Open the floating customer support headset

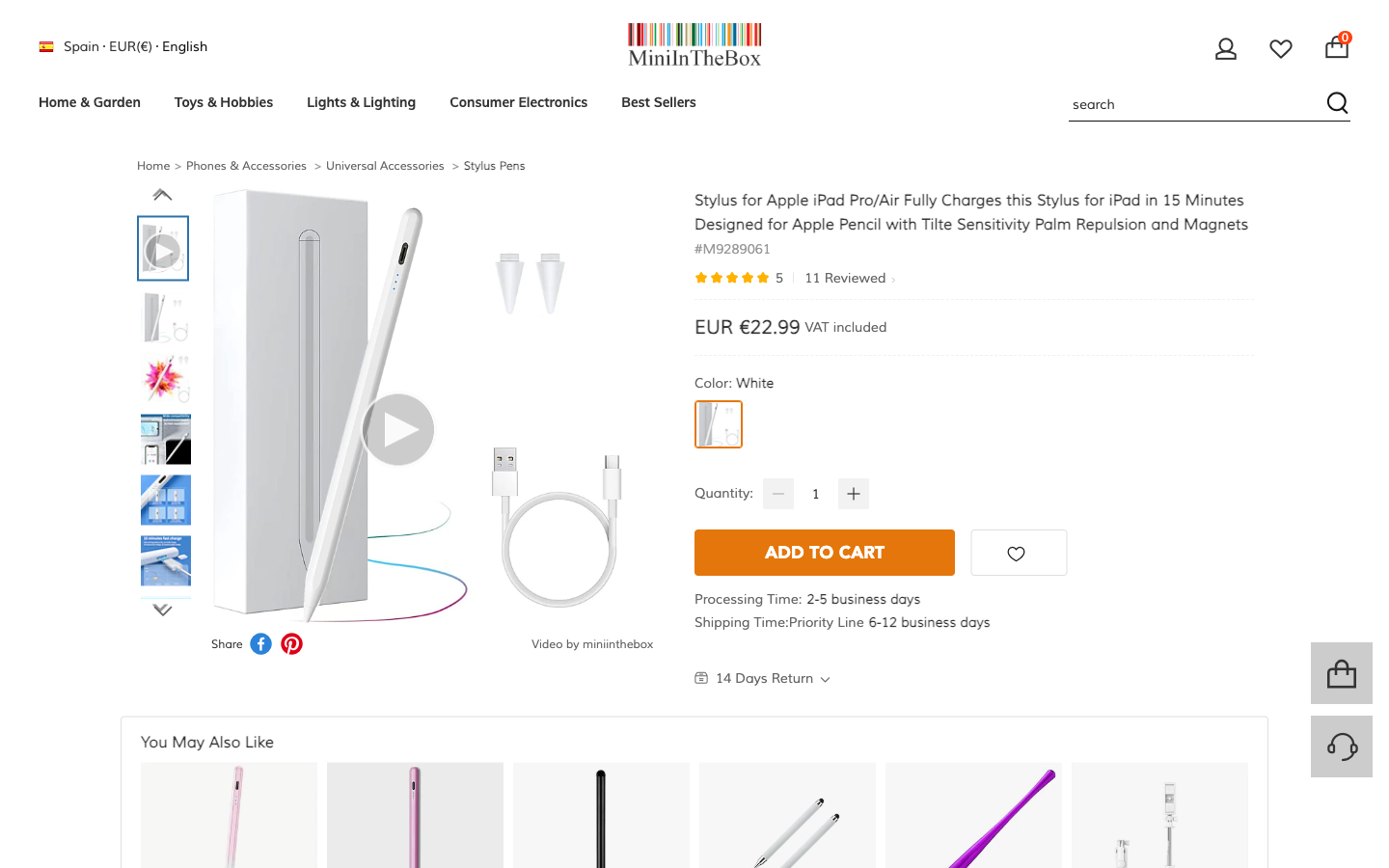coord(1342,746)
